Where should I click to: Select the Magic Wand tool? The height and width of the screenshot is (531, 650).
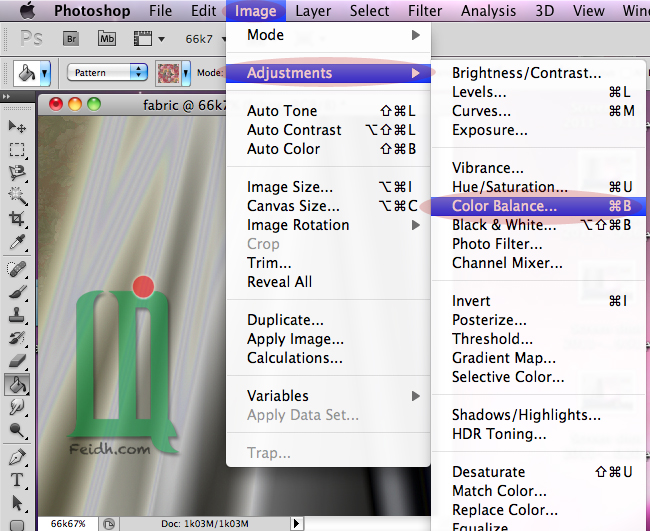[x=17, y=196]
